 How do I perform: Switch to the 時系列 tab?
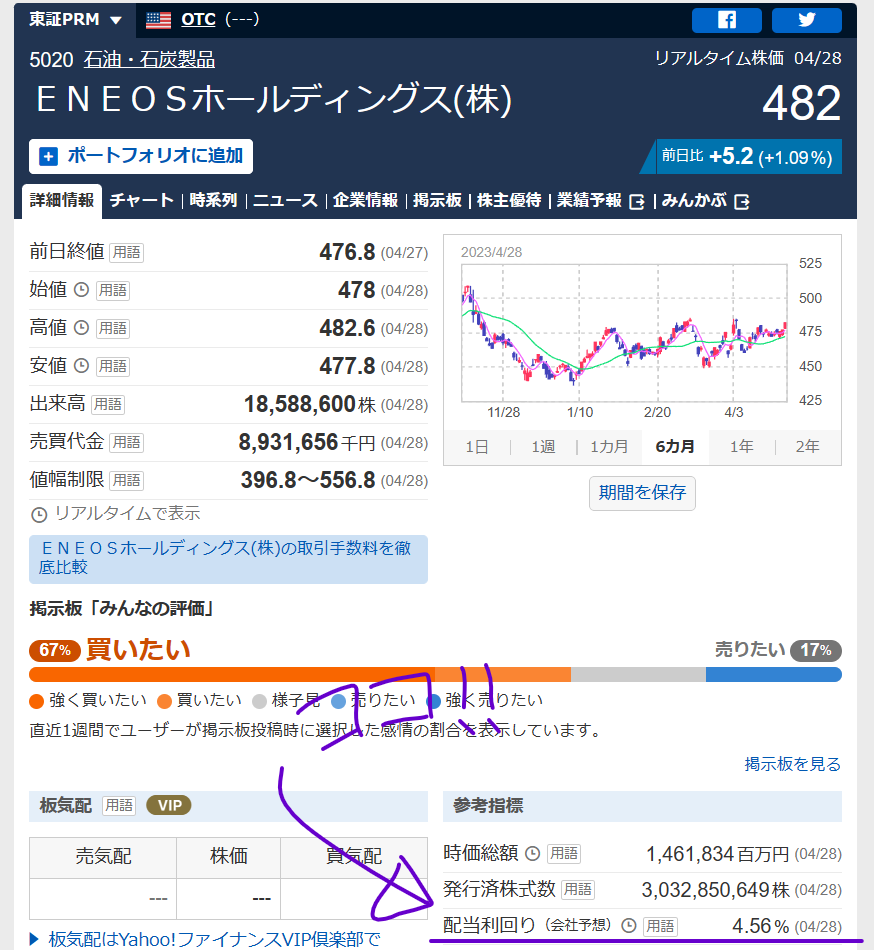(x=213, y=201)
